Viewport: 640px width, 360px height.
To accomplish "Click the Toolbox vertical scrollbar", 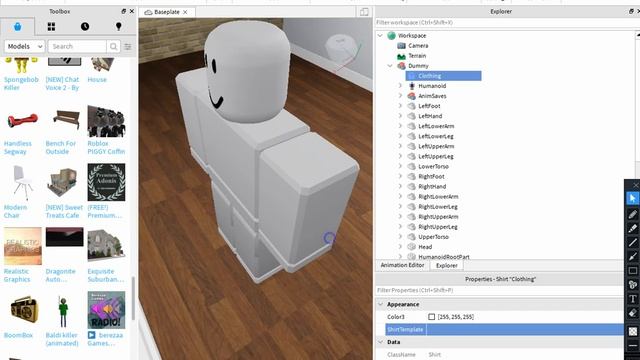I will (133, 299).
